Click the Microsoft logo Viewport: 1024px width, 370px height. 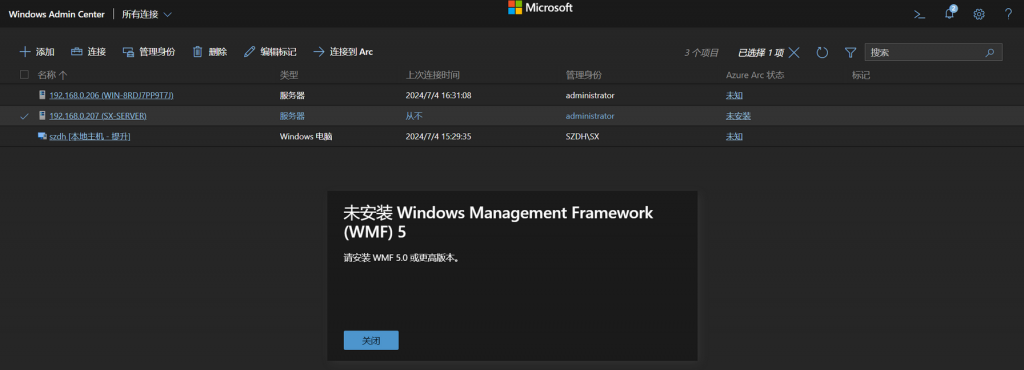click(540, 8)
